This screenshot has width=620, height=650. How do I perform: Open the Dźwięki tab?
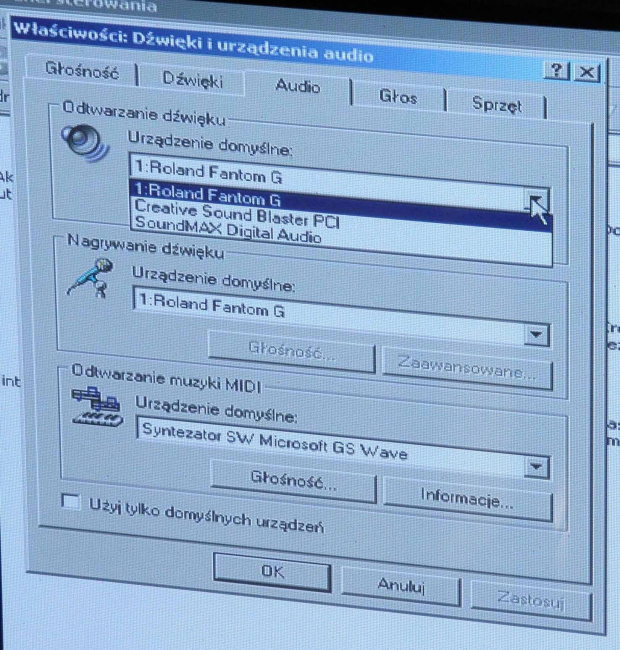tap(192, 80)
